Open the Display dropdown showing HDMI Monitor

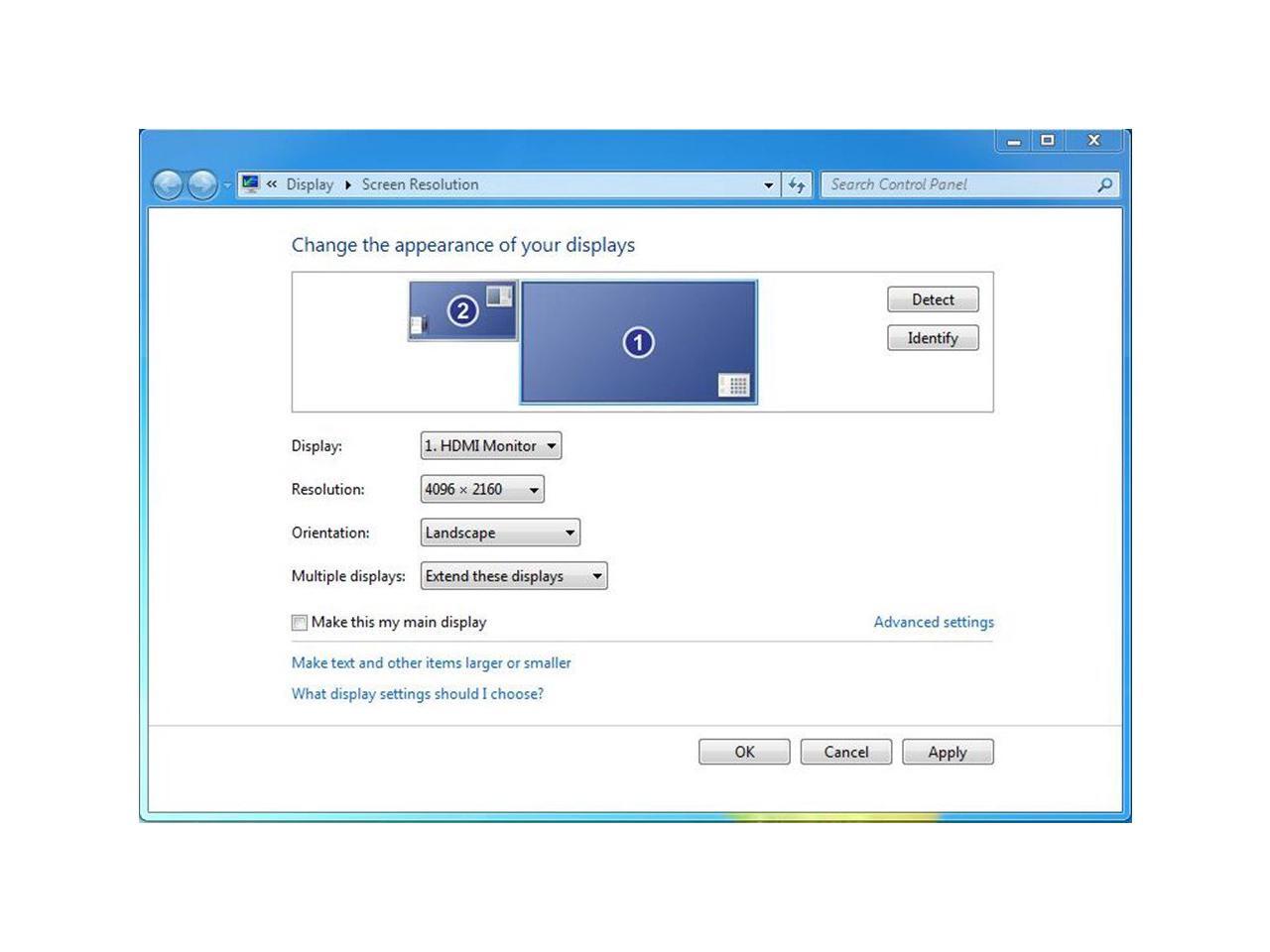click(491, 446)
